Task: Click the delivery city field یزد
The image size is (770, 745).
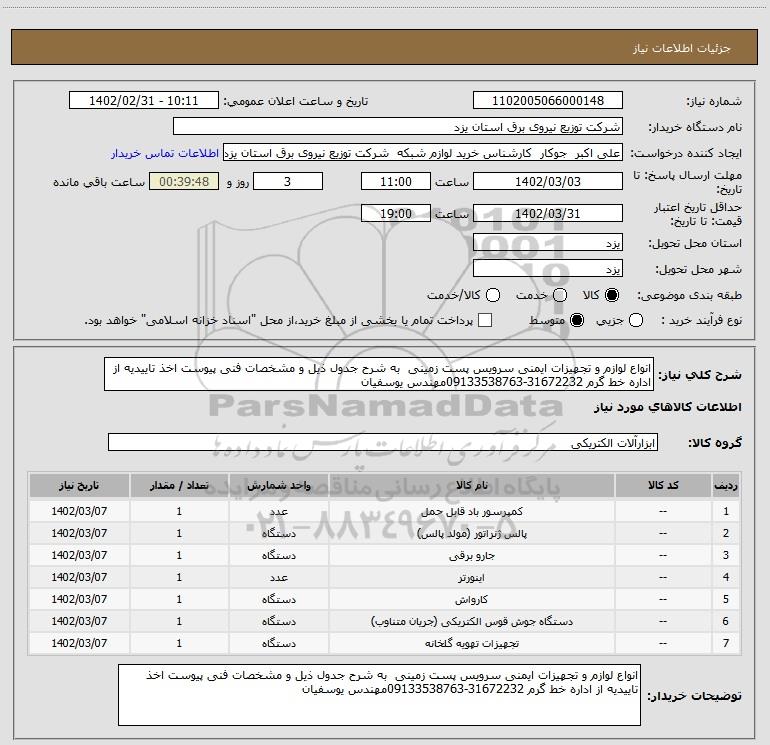Action: [x=548, y=269]
